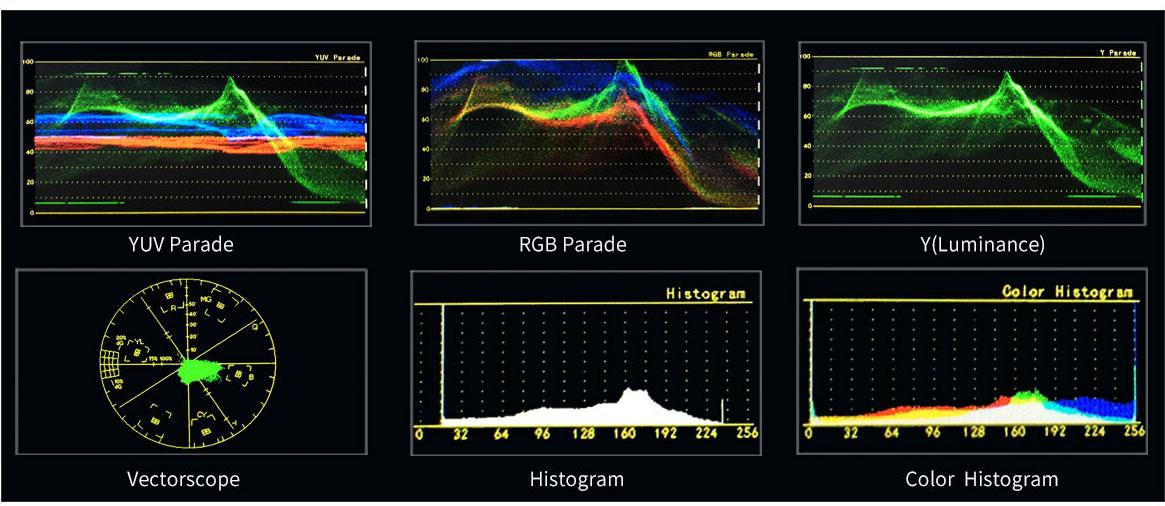The height and width of the screenshot is (506, 1165).
Task: Click the "Color Histogram" caption at bottom
Action: click(982, 479)
